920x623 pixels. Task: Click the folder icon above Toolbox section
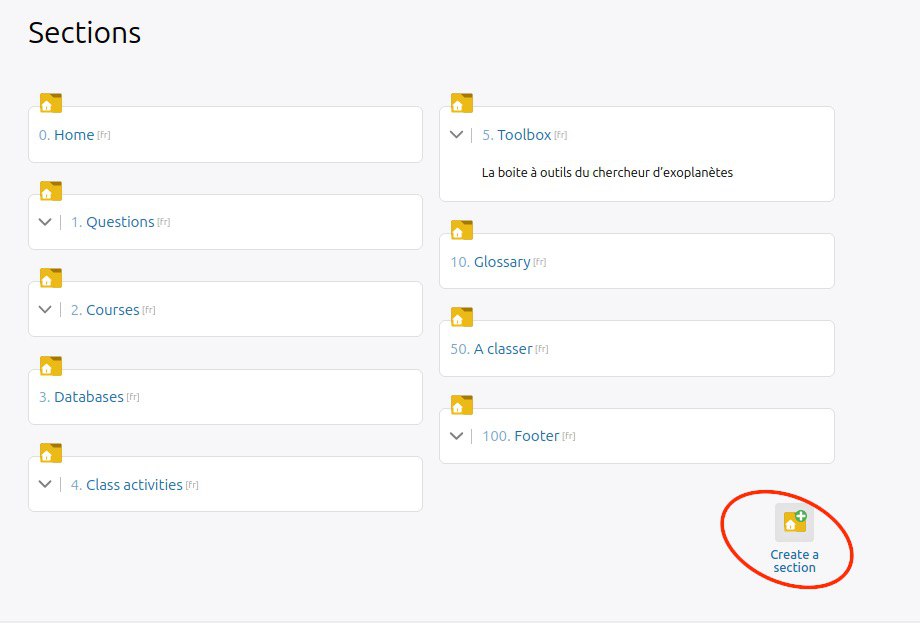click(x=462, y=103)
